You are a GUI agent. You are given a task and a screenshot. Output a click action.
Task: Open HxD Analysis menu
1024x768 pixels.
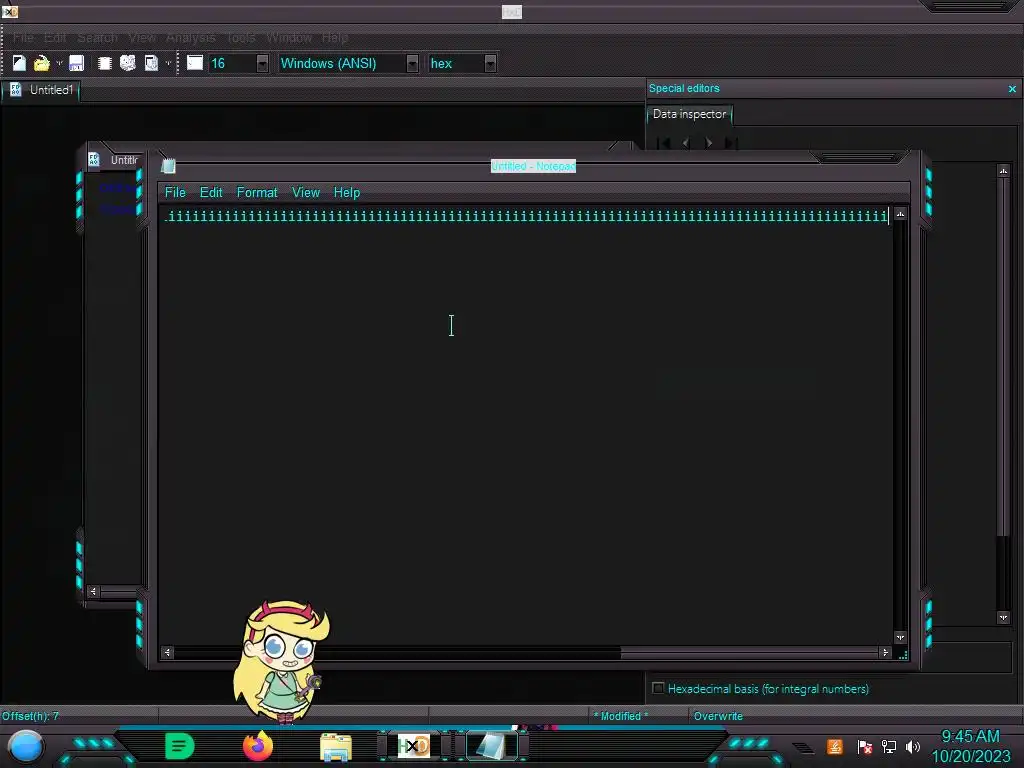click(190, 38)
